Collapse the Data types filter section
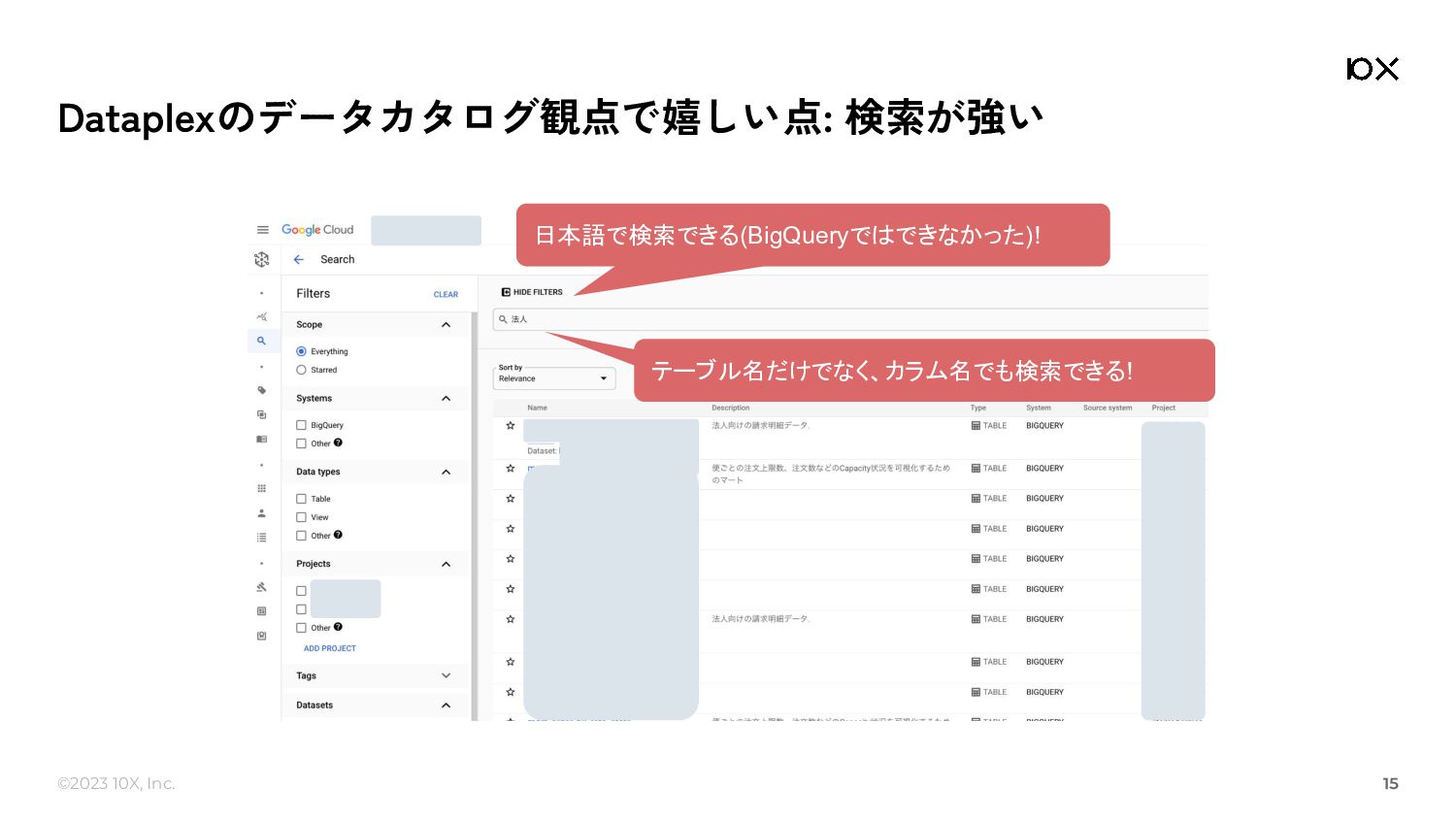Image resolution: width=1456 pixels, height=819 pixels. tap(446, 473)
